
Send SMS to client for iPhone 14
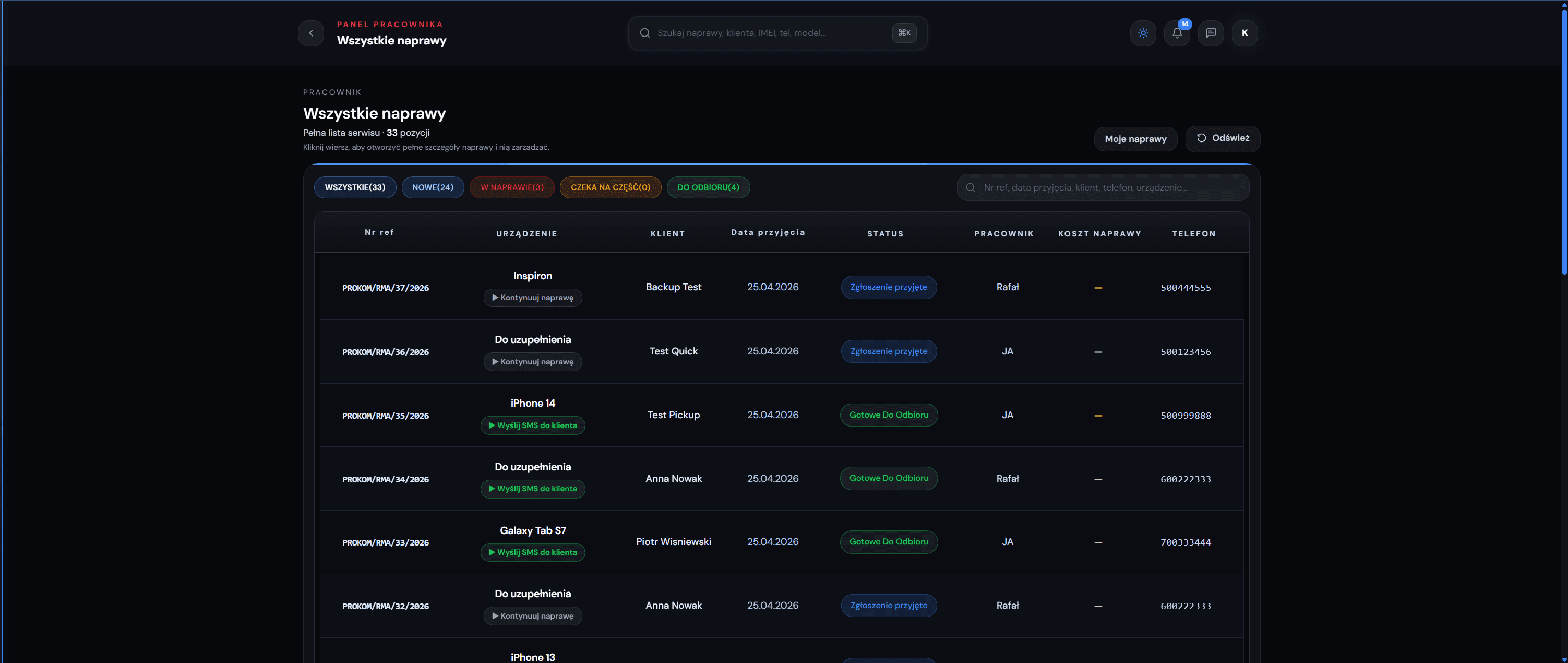[x=533, y=425]
